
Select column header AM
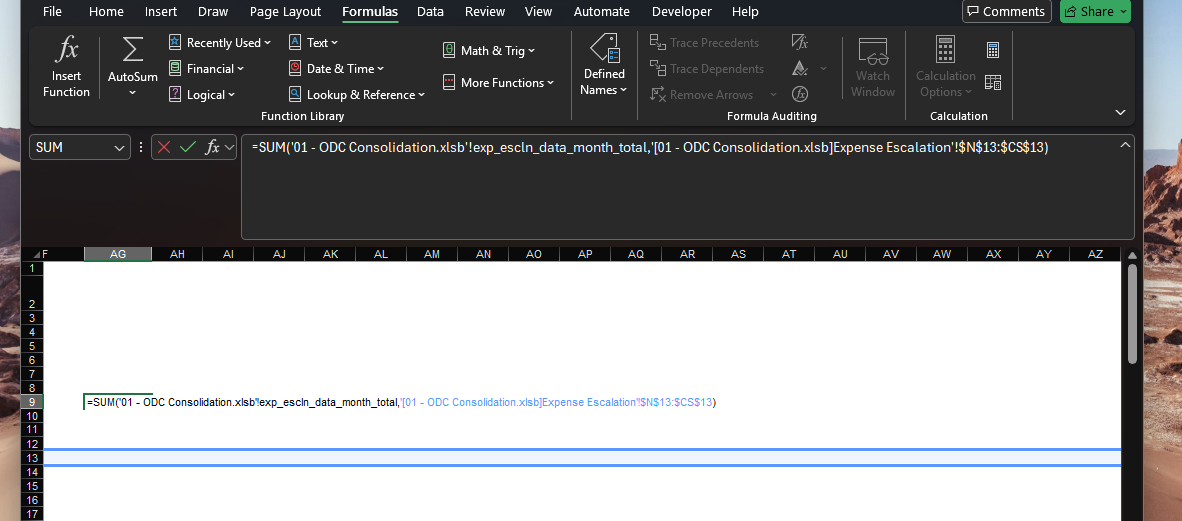tap(432, 254)
